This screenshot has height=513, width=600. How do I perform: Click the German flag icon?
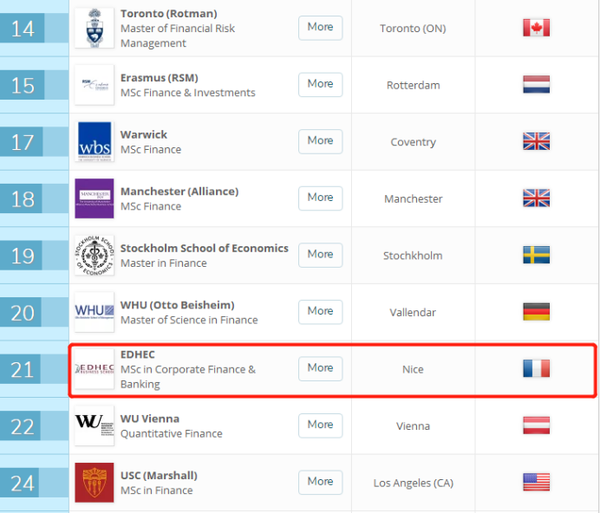536,312
